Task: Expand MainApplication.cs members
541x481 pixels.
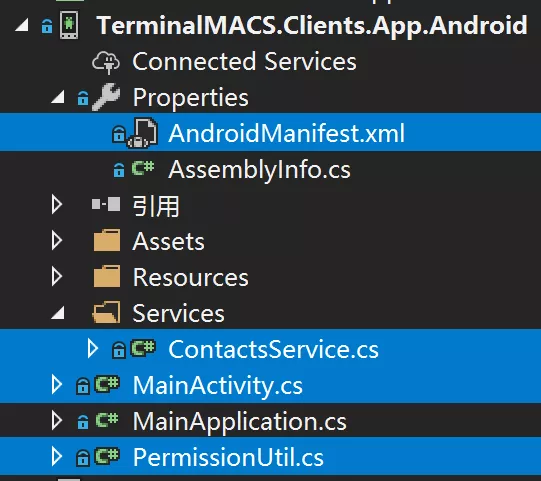Action: (x=57, y=421)
